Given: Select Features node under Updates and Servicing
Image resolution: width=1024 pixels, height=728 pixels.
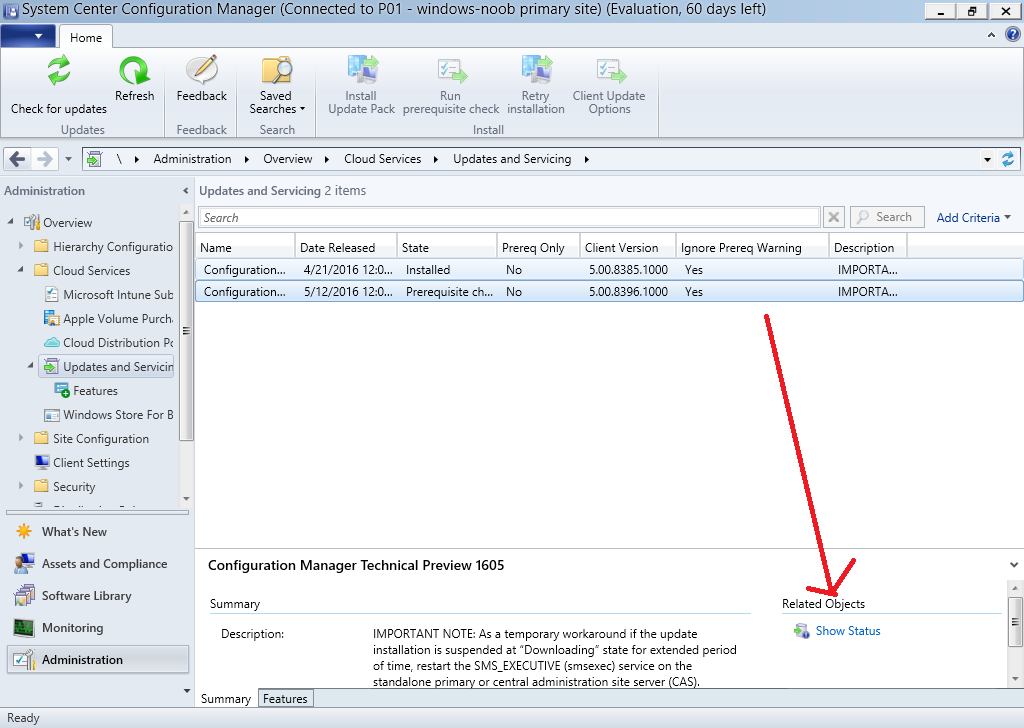Looking at the screenshot, I should point(87,390).
